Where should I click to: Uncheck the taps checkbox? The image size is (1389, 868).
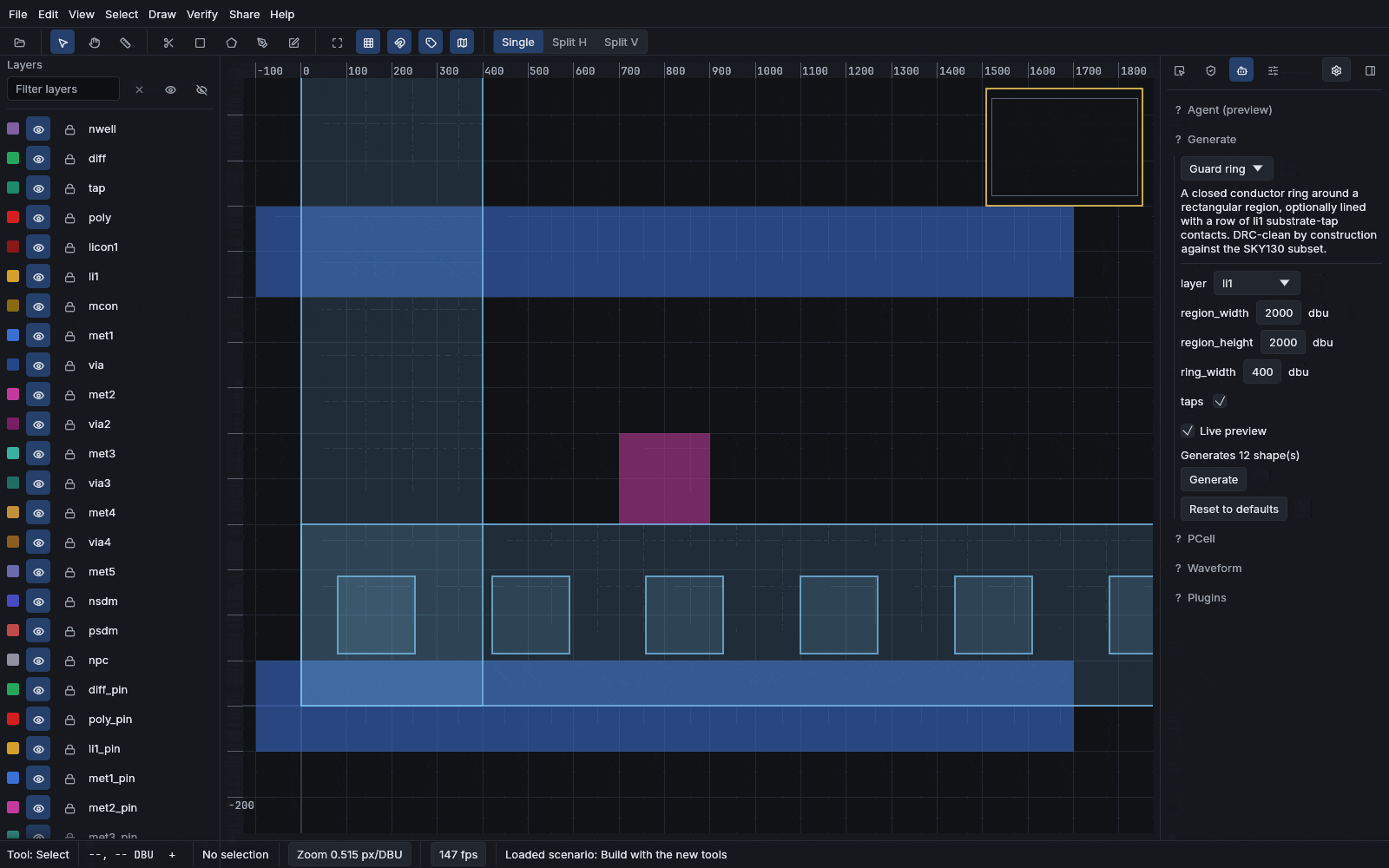coord(1220,401)
